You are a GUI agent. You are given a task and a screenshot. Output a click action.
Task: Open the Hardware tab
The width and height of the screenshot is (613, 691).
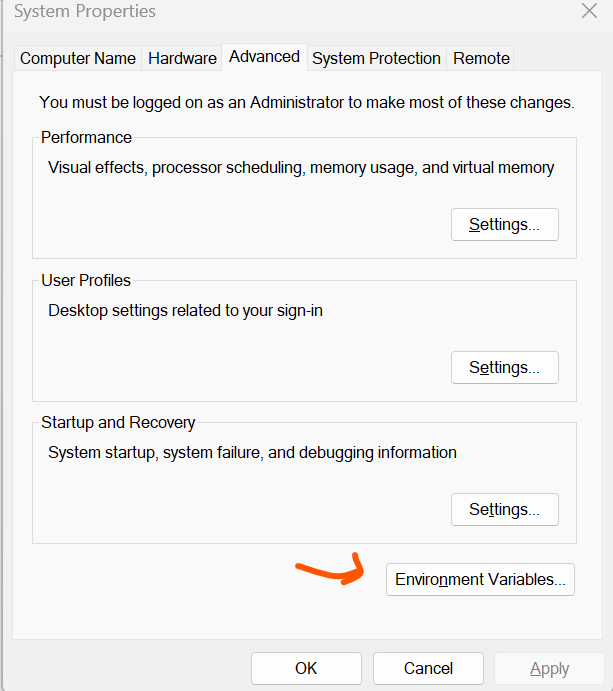(182, 58)
